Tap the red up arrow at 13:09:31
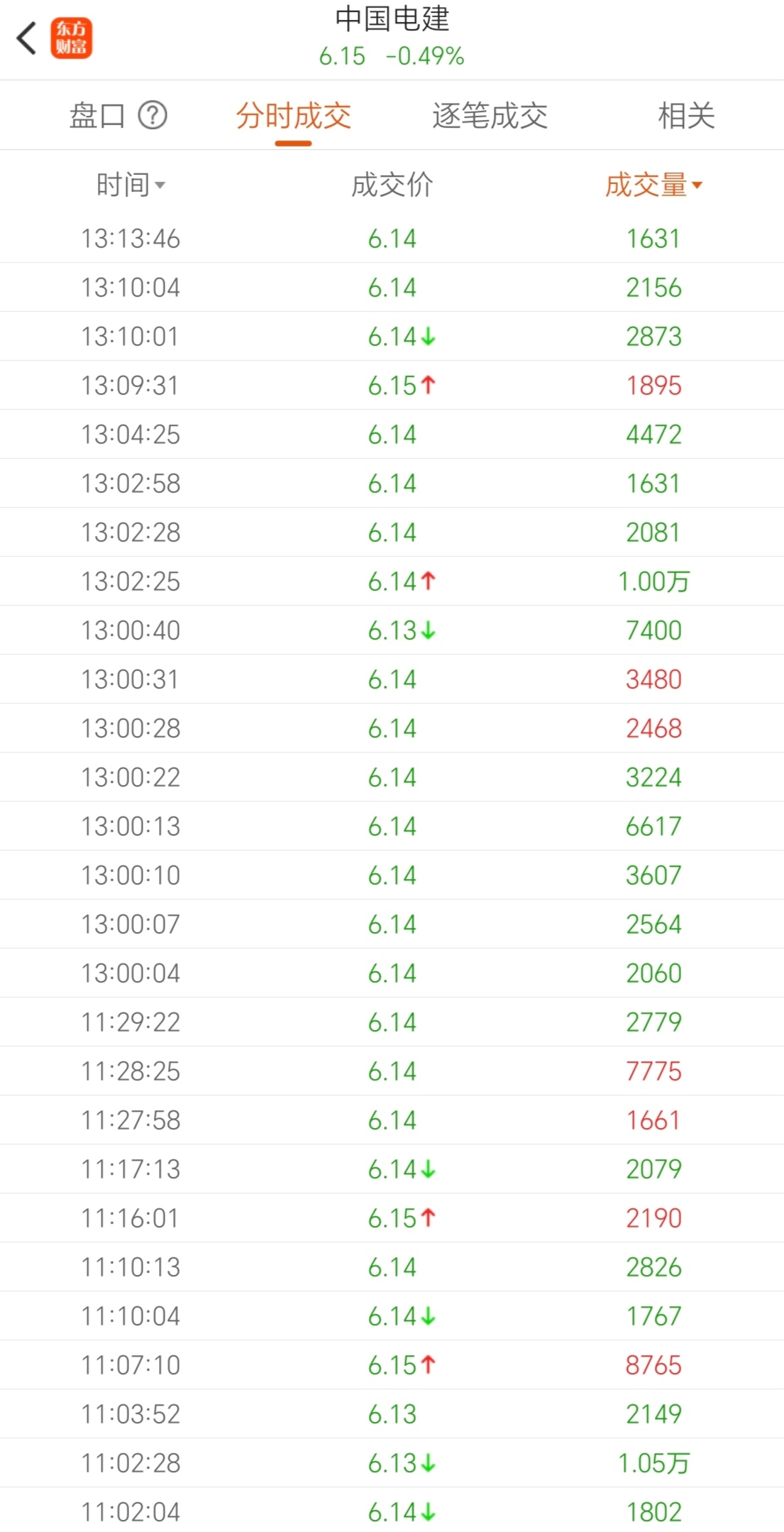This screenshot has height=1532, width=784. (x=428, y=385)
